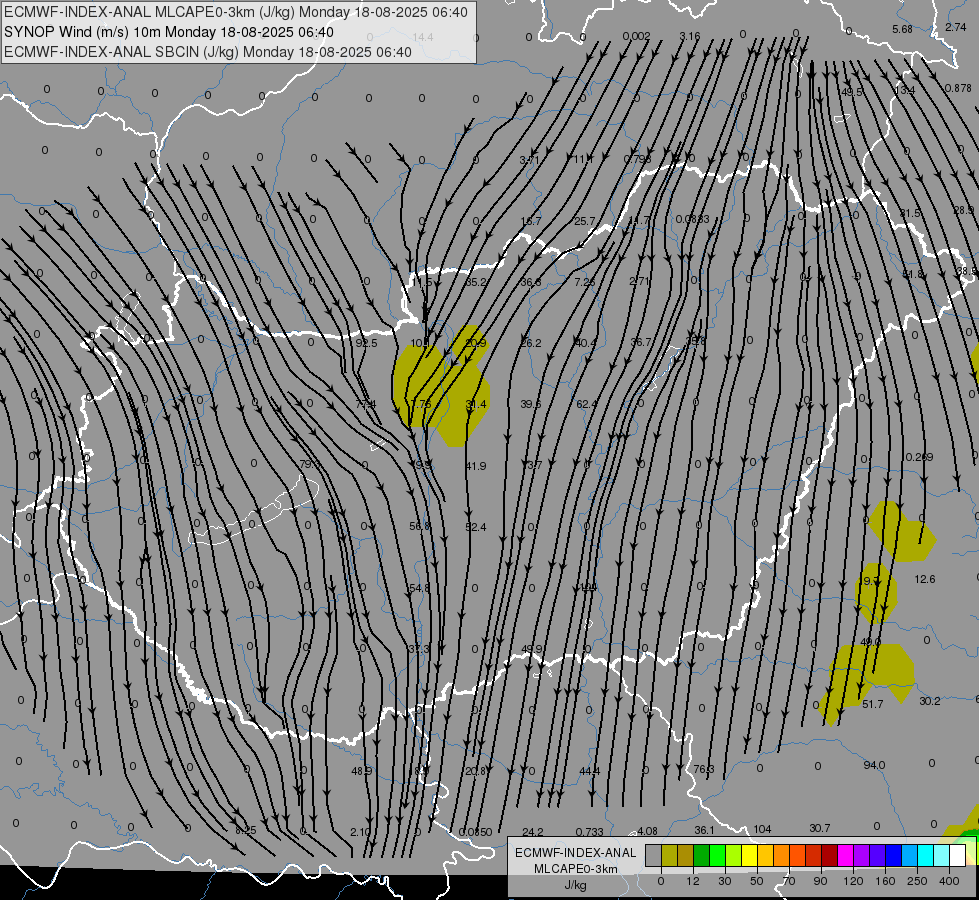
Task: Select the olive swatch right after grey in legend
Action: (x=669, y=856)
